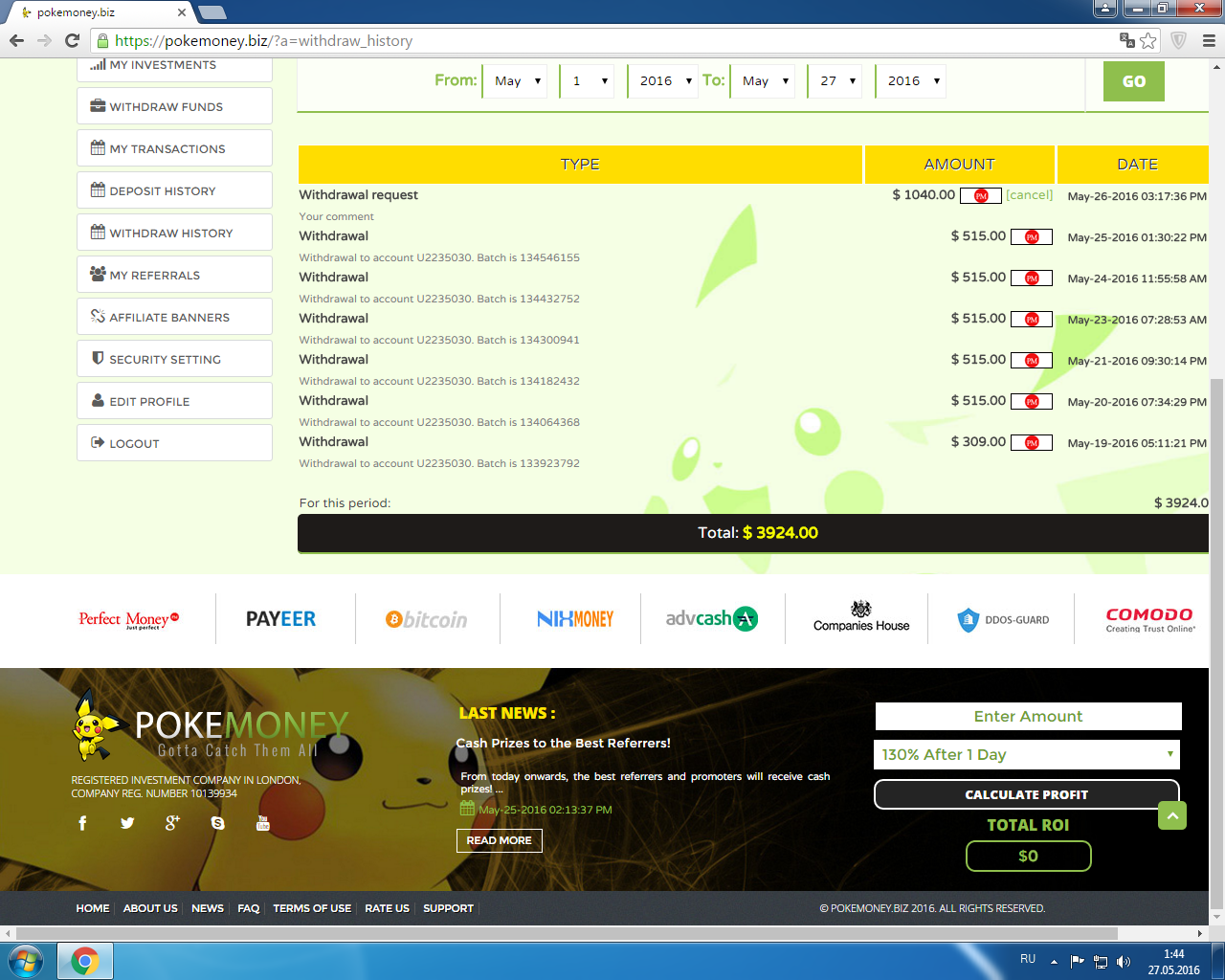Open the To year dropdown showing 2016
This screenshot has width=1225, height=980.
click(910, 81)
